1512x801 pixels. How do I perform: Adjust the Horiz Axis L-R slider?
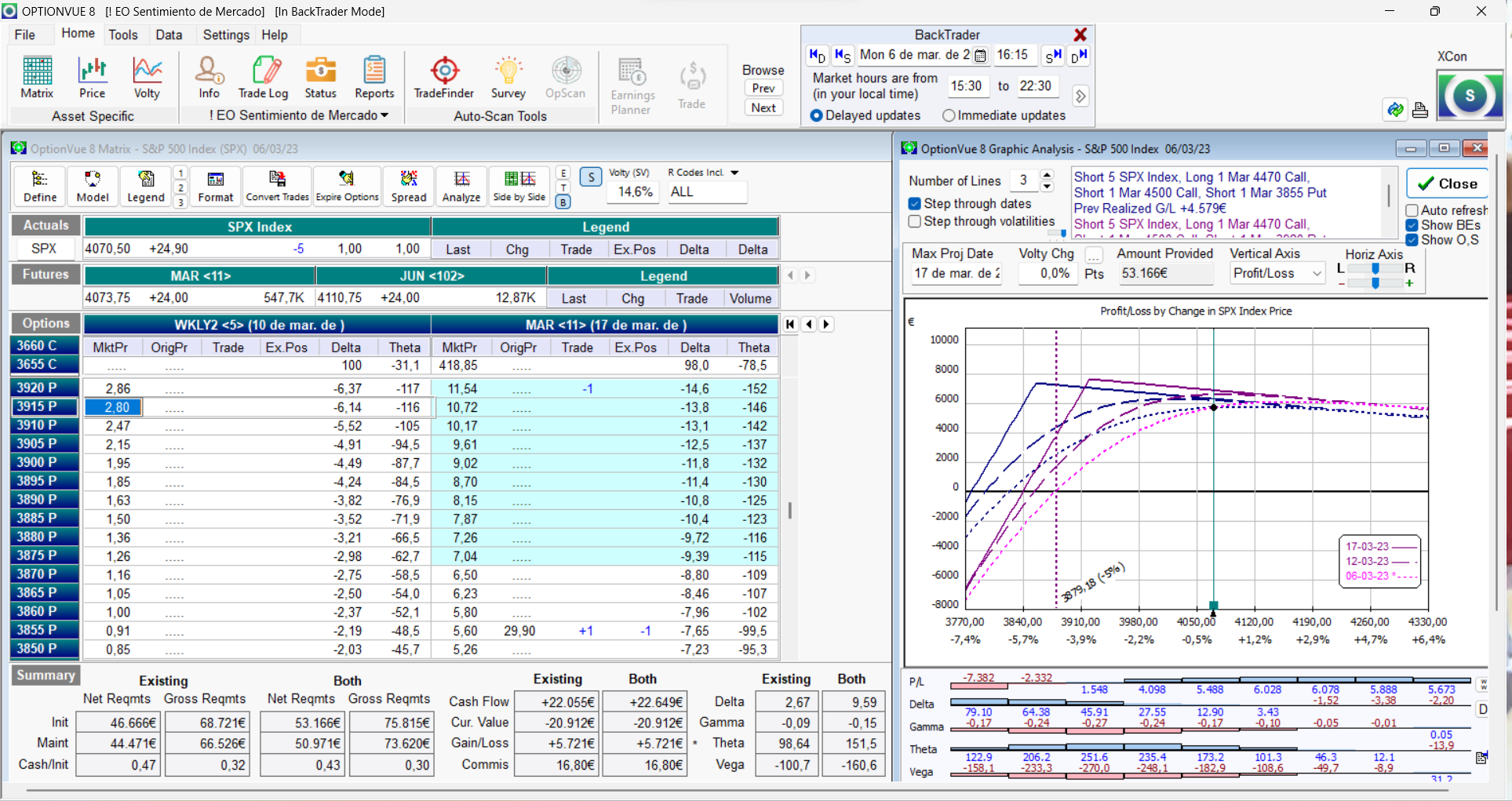click(x=1375, y=268)
